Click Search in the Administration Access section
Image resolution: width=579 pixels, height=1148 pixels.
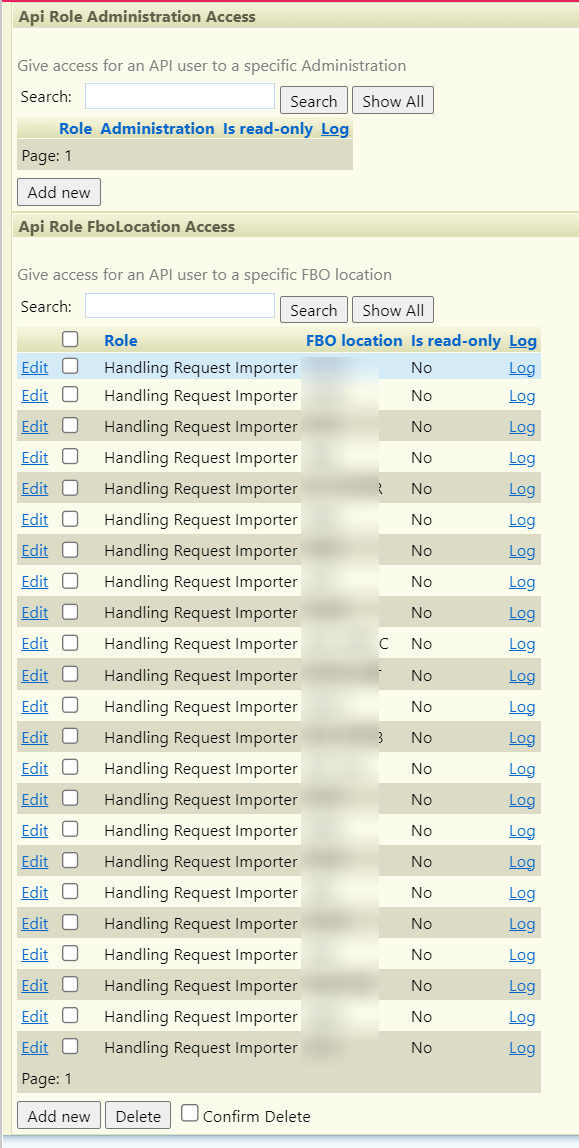point(313,101)
